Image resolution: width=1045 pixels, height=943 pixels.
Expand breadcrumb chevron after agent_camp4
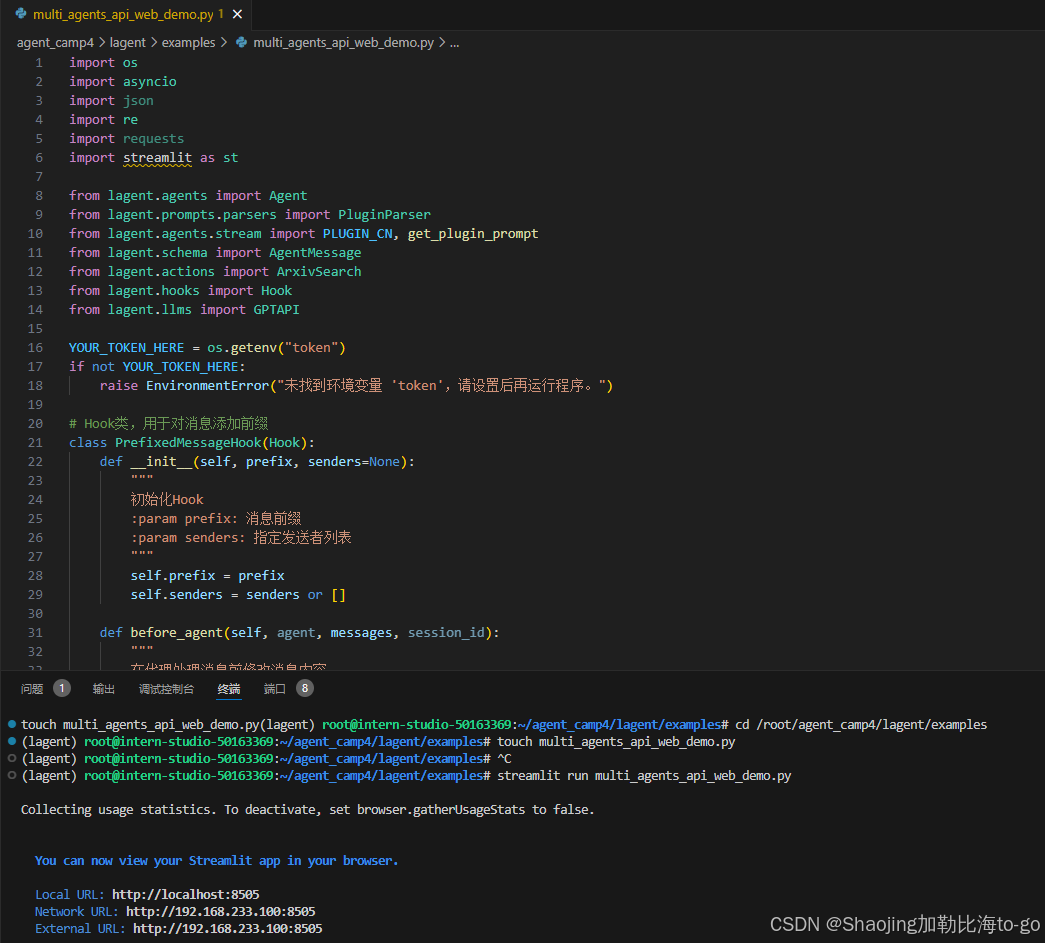point(102,43)
